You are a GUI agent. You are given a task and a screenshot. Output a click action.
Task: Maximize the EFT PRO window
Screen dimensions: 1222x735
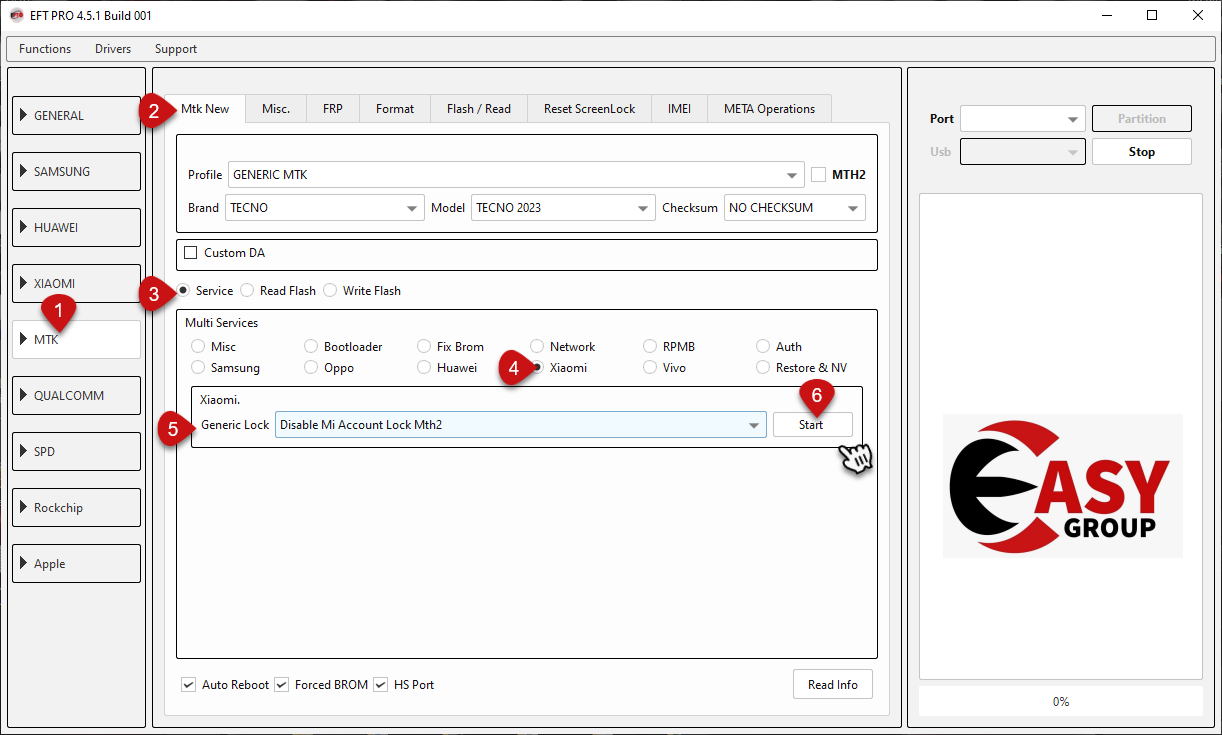1152,15
